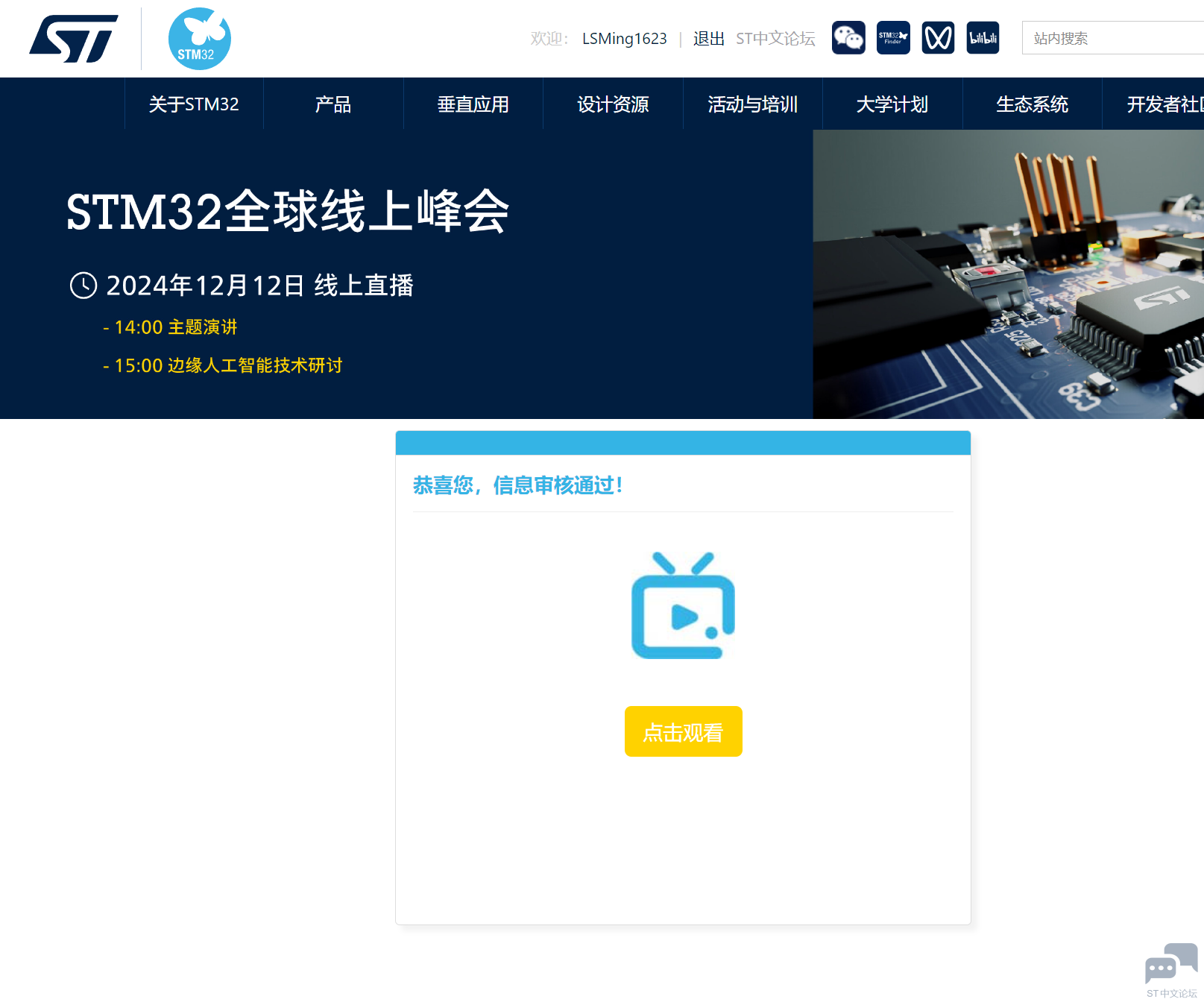Open the WeChat icon in header
This screenshot has height=1005, width=1204.
click(848, 38)
